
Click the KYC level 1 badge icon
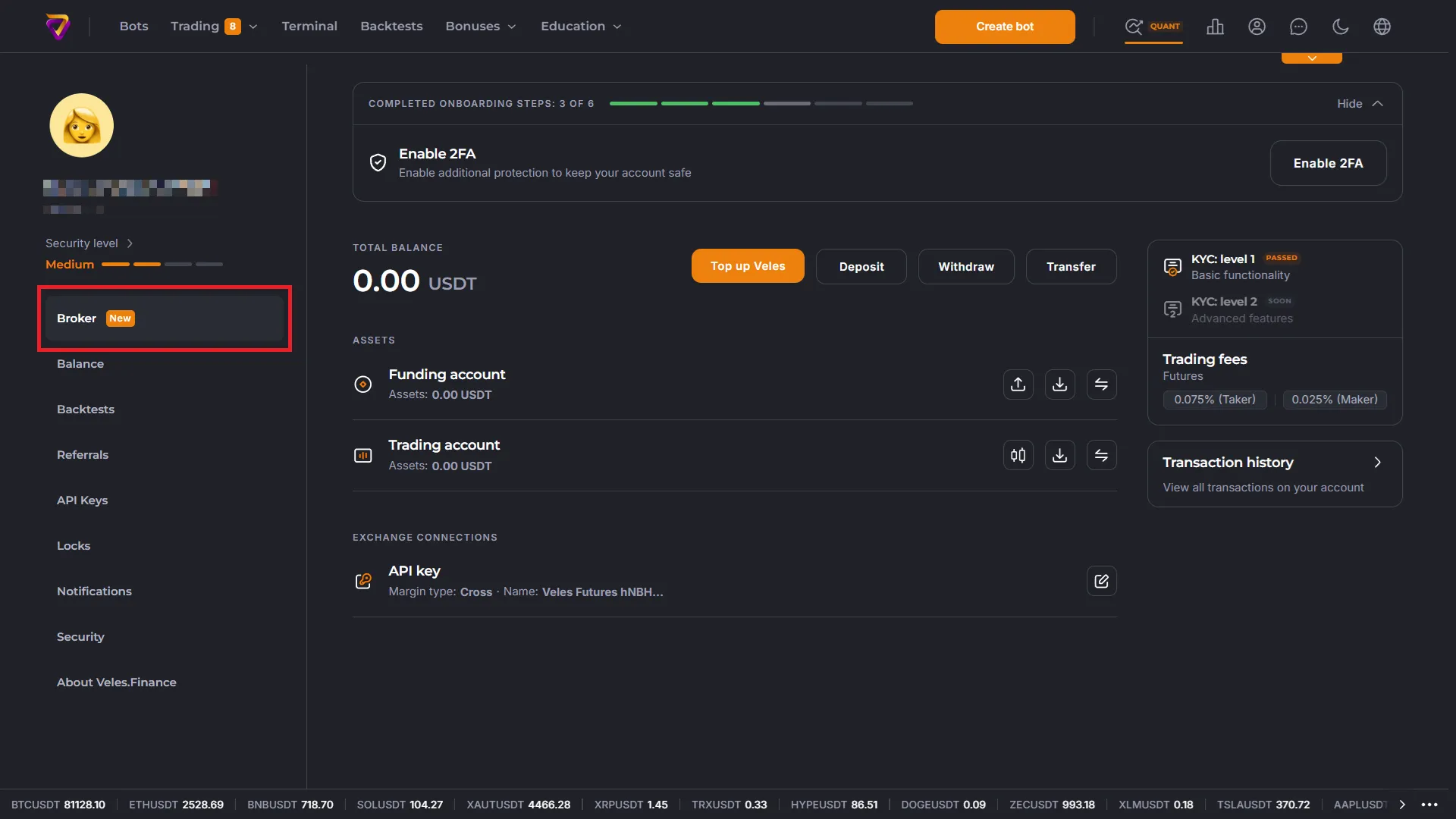1172,267
